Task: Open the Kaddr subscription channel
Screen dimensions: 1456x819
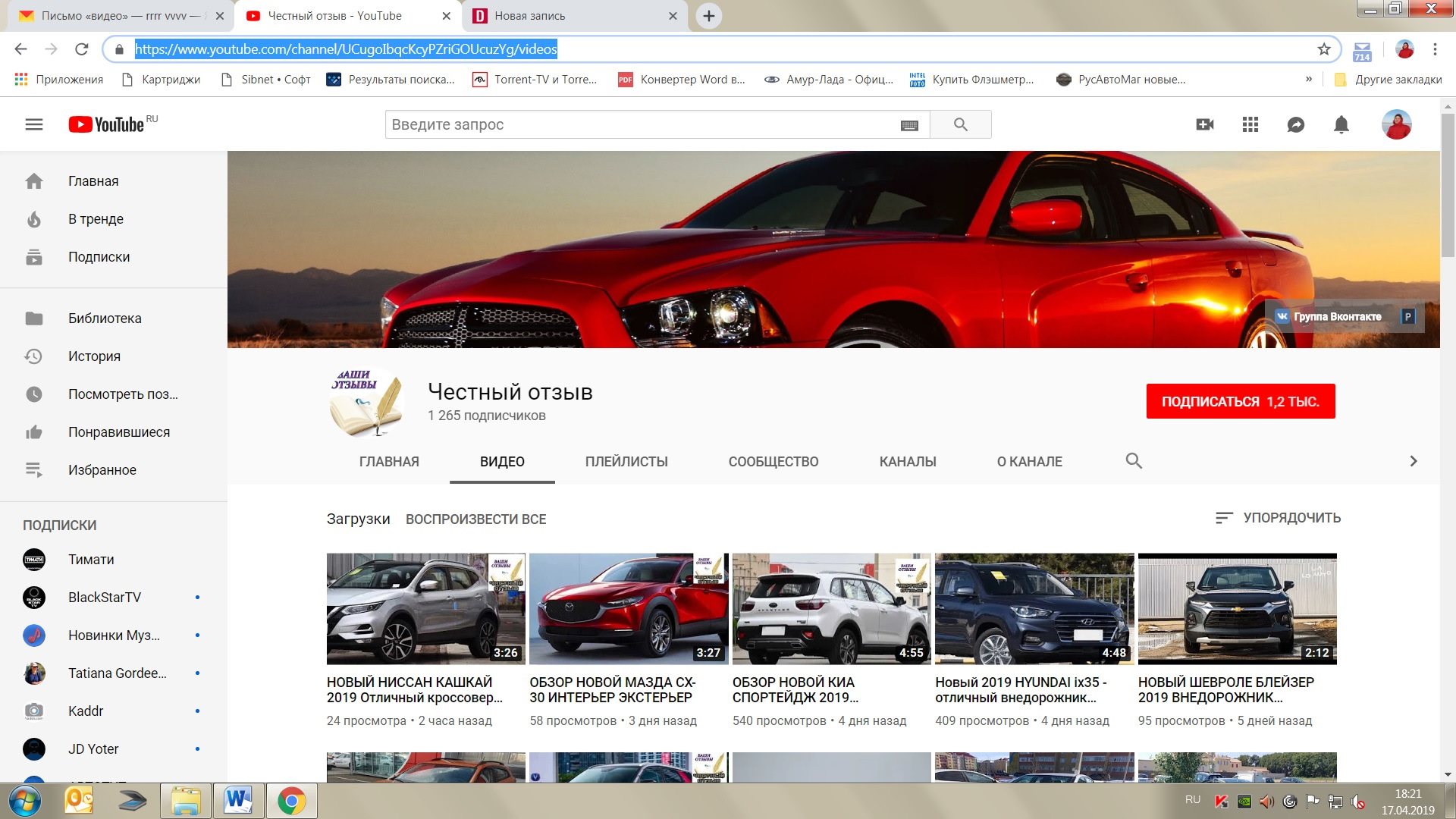Action: click(x=114, y=711)
